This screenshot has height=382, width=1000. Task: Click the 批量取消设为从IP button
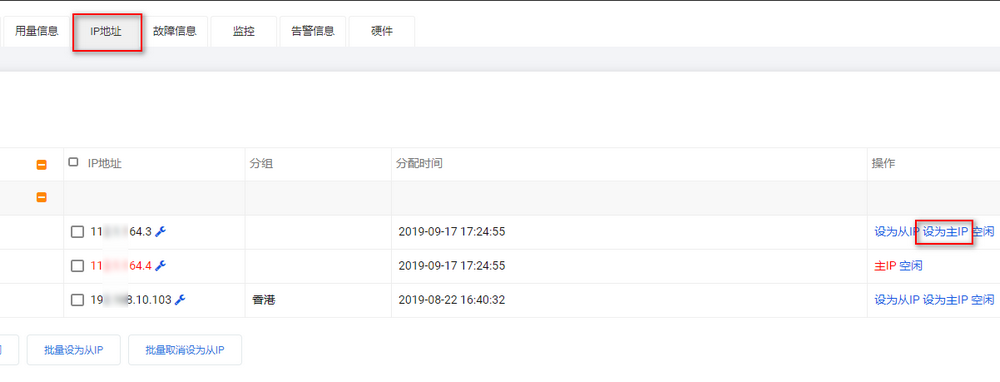(185, 350)
